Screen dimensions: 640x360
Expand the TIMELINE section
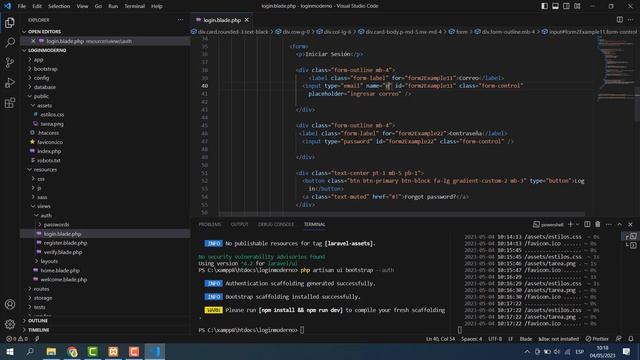[x=38, y=329]
